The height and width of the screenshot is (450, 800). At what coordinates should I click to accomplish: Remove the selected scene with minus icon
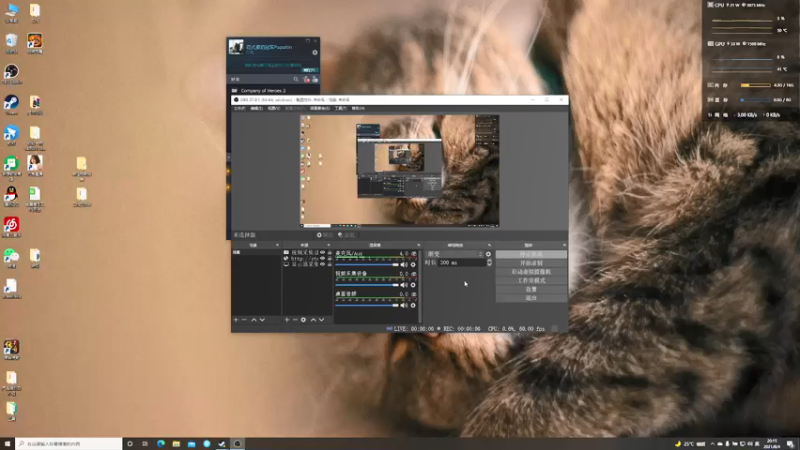pos(244,320)
